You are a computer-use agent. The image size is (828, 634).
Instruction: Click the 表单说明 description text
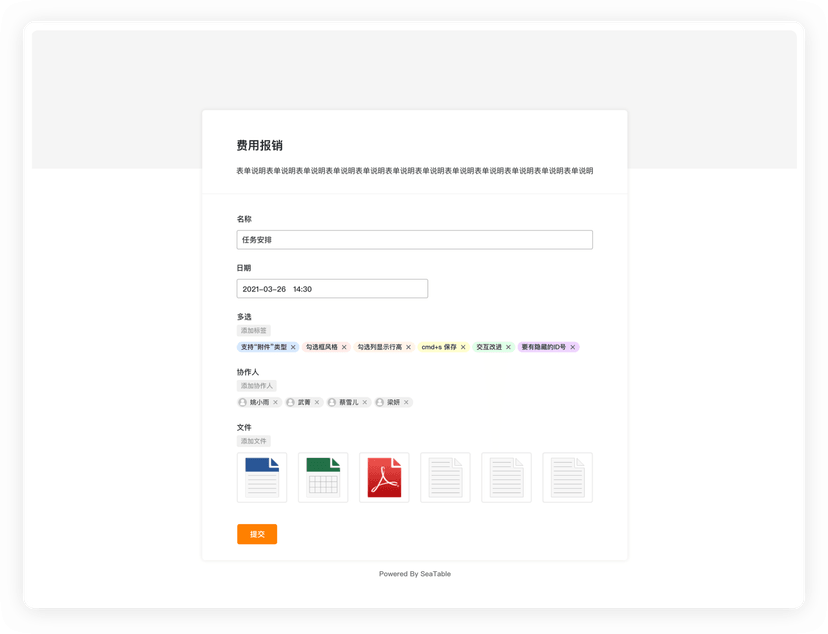coord(415,171)
